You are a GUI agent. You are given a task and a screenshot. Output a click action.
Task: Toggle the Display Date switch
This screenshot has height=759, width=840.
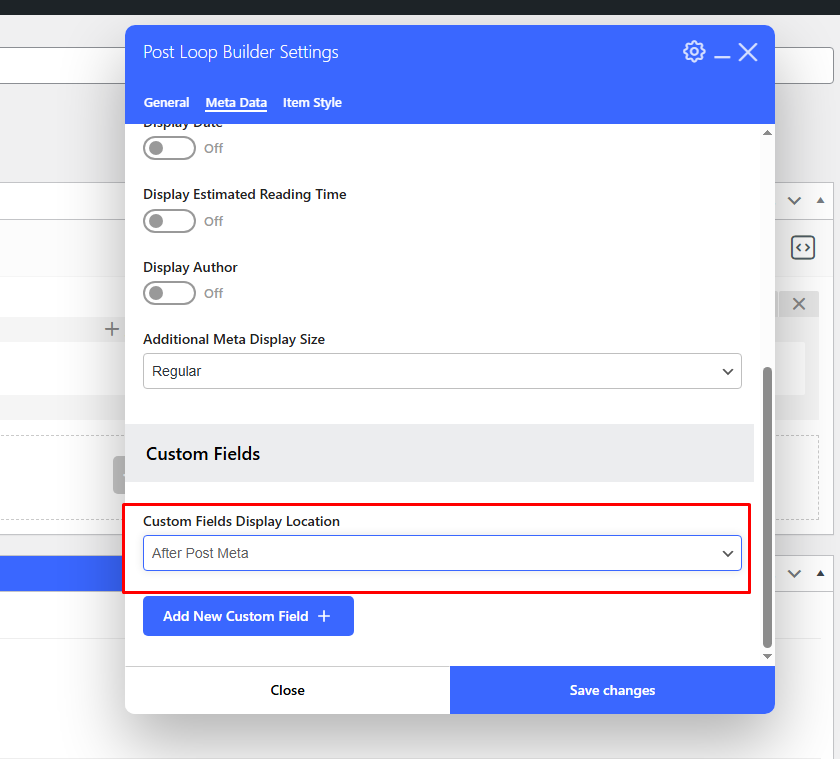point(169,148)
